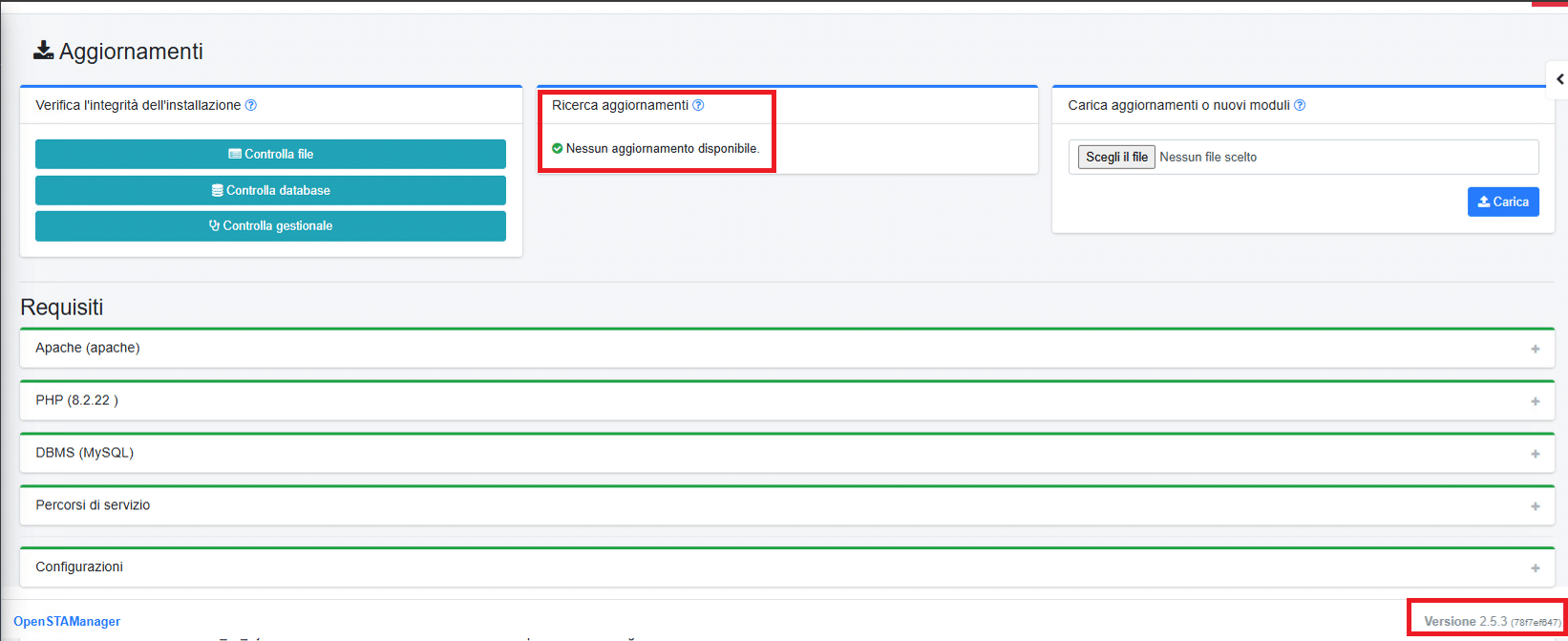This screenshot has height=641, width=1568.
Task: Click the Nessun file scelto file field
Action: pos(1208,157)
